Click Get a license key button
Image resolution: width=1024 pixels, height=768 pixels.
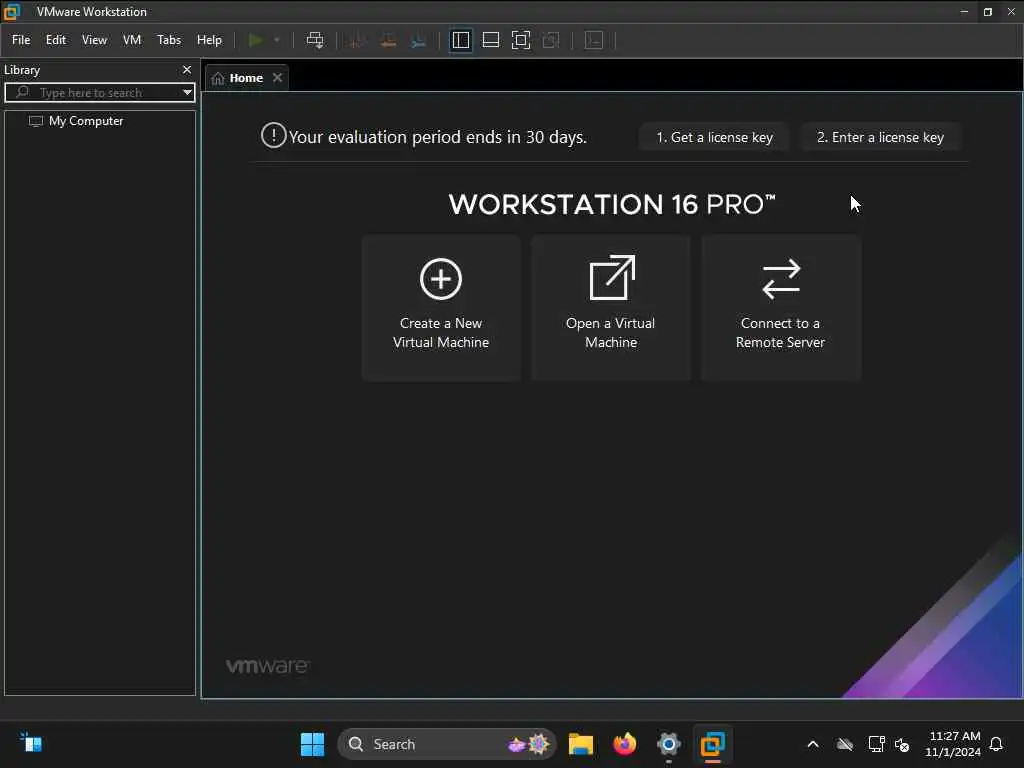click(x=714, y=137)
